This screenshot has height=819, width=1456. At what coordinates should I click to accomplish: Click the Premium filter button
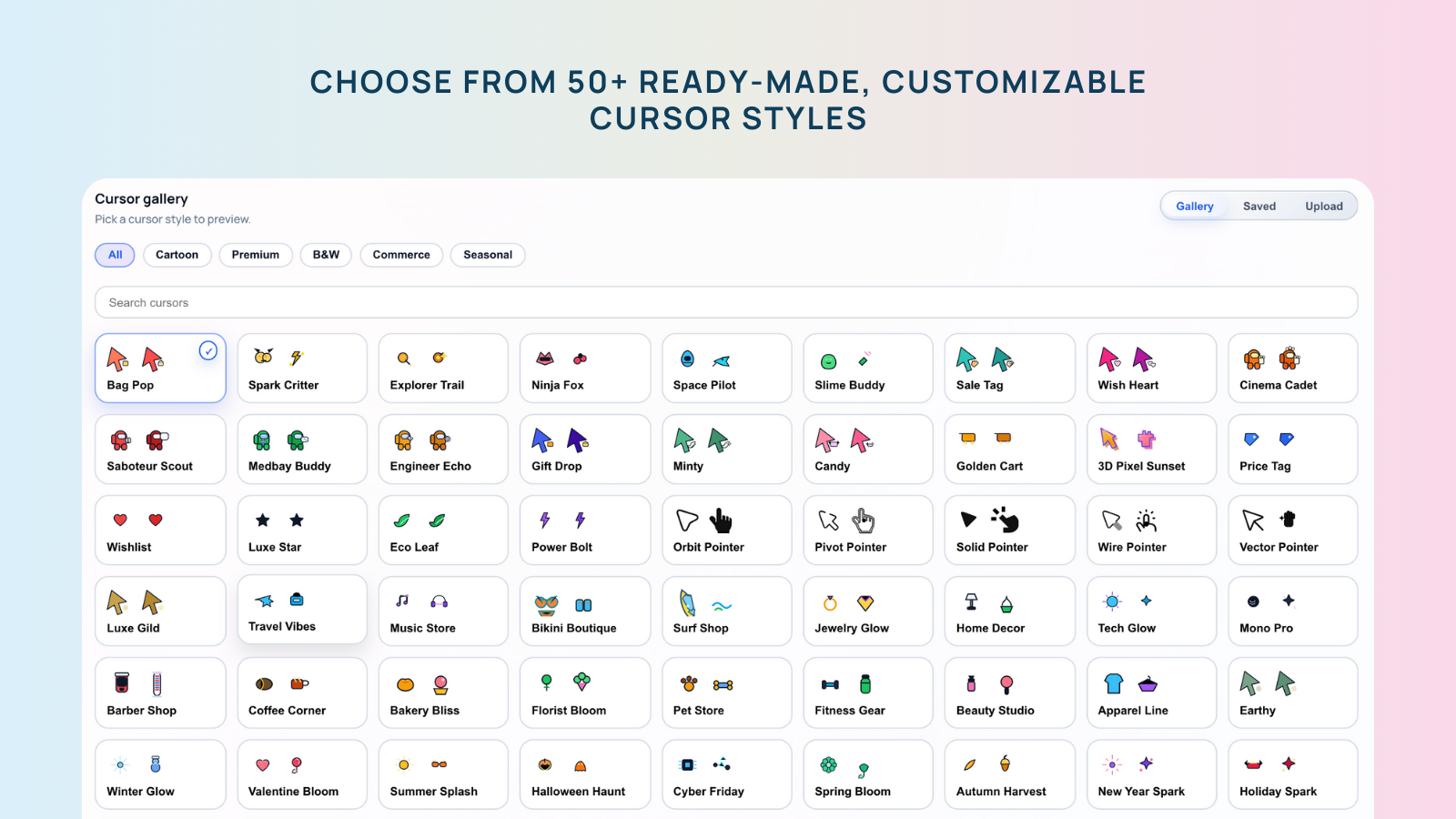[x=255, y=255]
